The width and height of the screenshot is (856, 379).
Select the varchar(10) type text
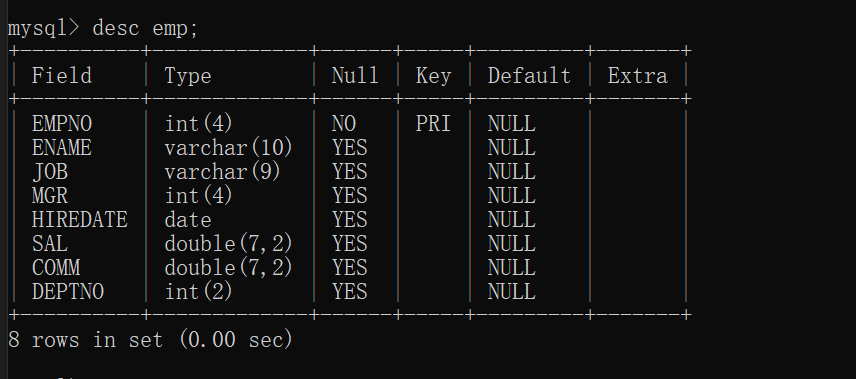[228, 148]
